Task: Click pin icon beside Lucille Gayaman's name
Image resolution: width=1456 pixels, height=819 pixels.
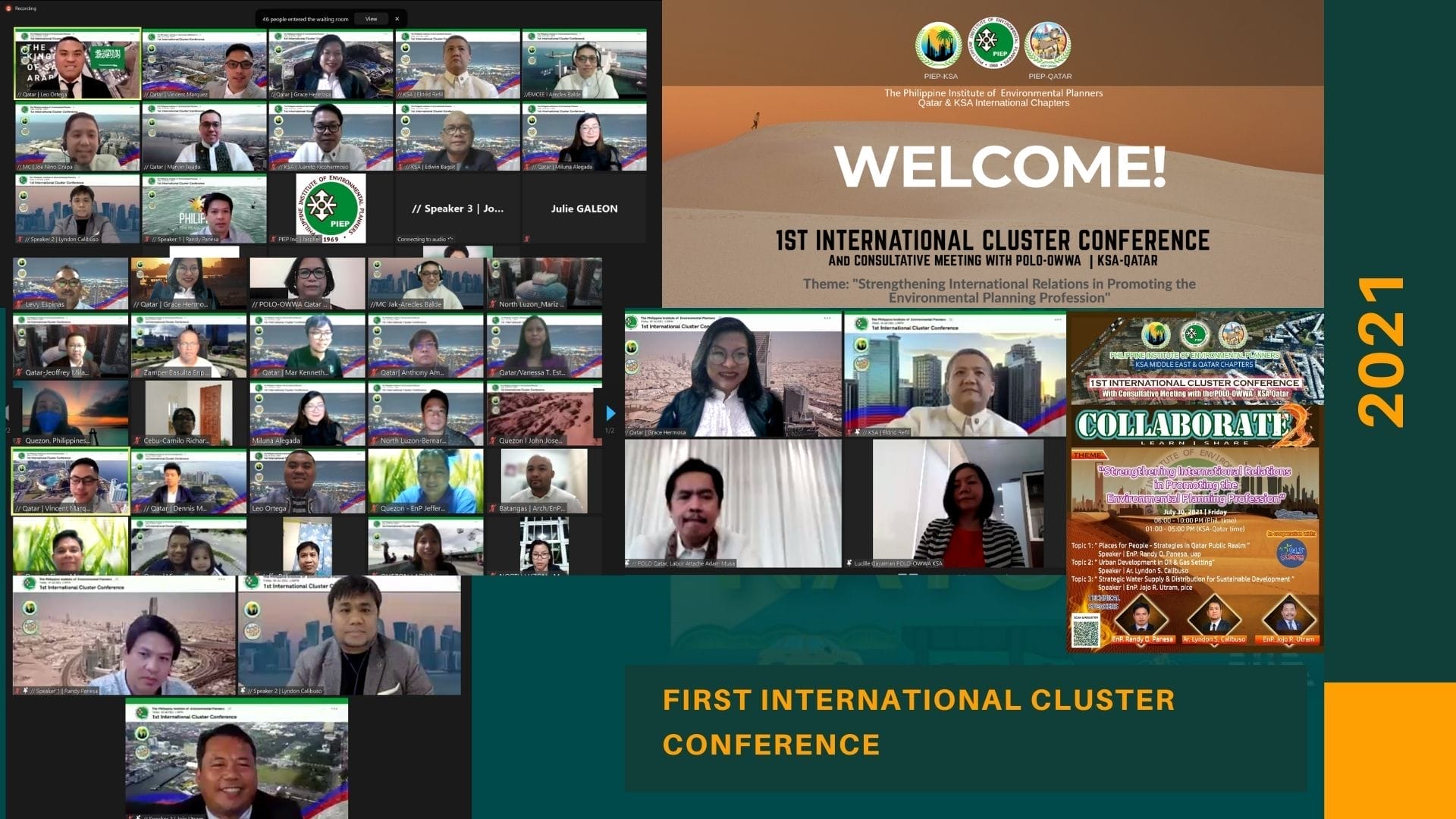Action: (849, 563)
